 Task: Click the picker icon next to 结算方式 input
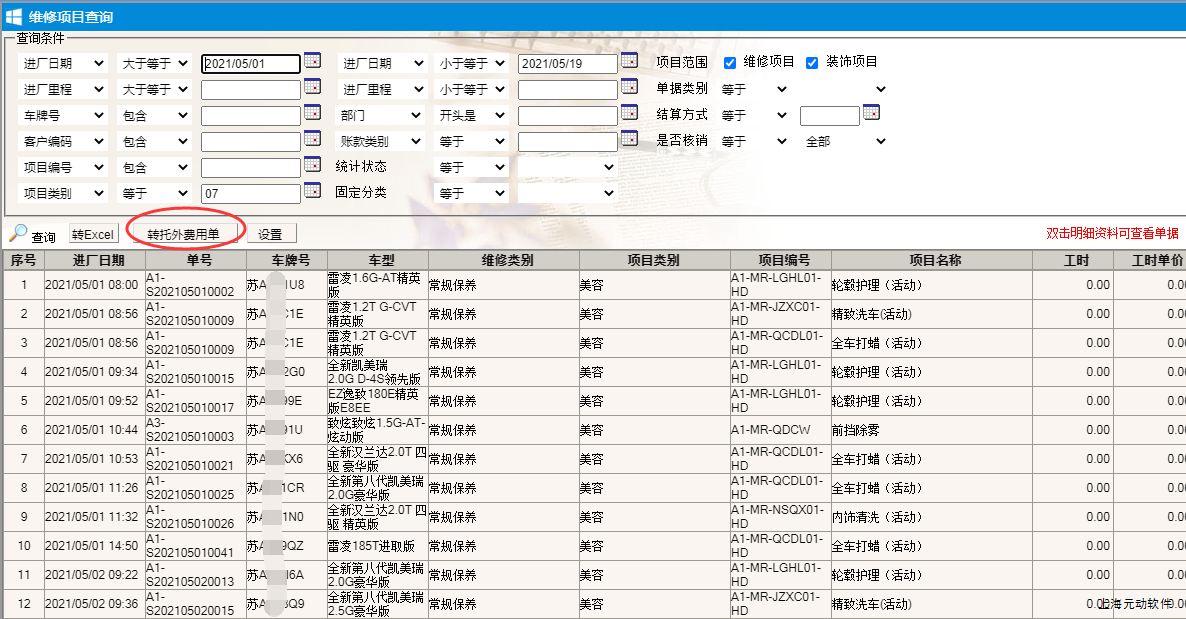(870, 113)
